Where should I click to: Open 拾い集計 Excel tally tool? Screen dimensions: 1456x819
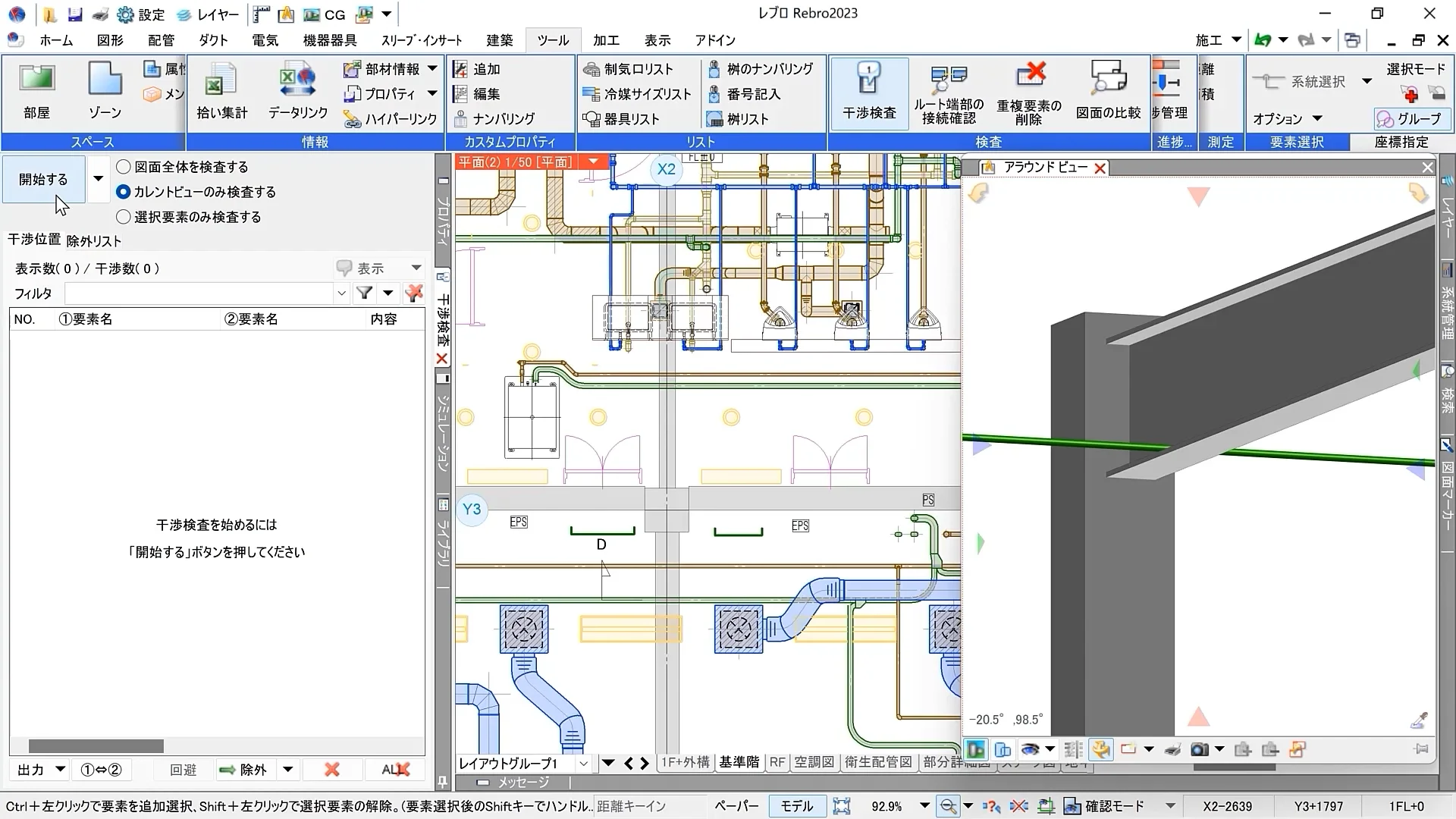click(x=221, y=82)
